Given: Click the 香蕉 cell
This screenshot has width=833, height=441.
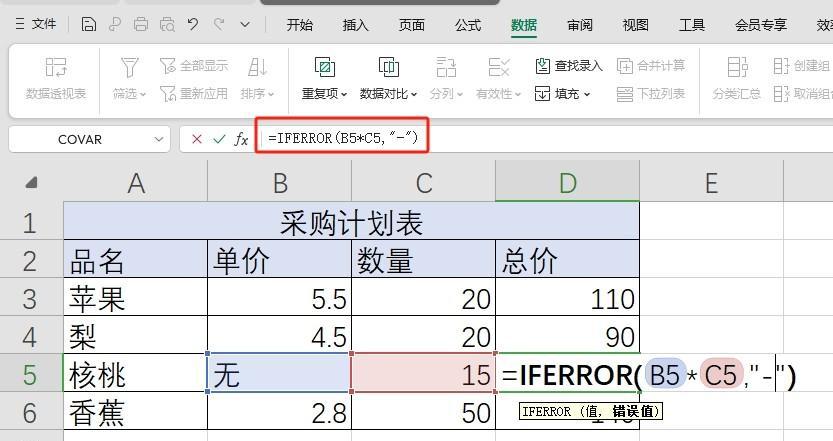Looking at the screenshot, I should pyautogui.click(x=135, y=411).
